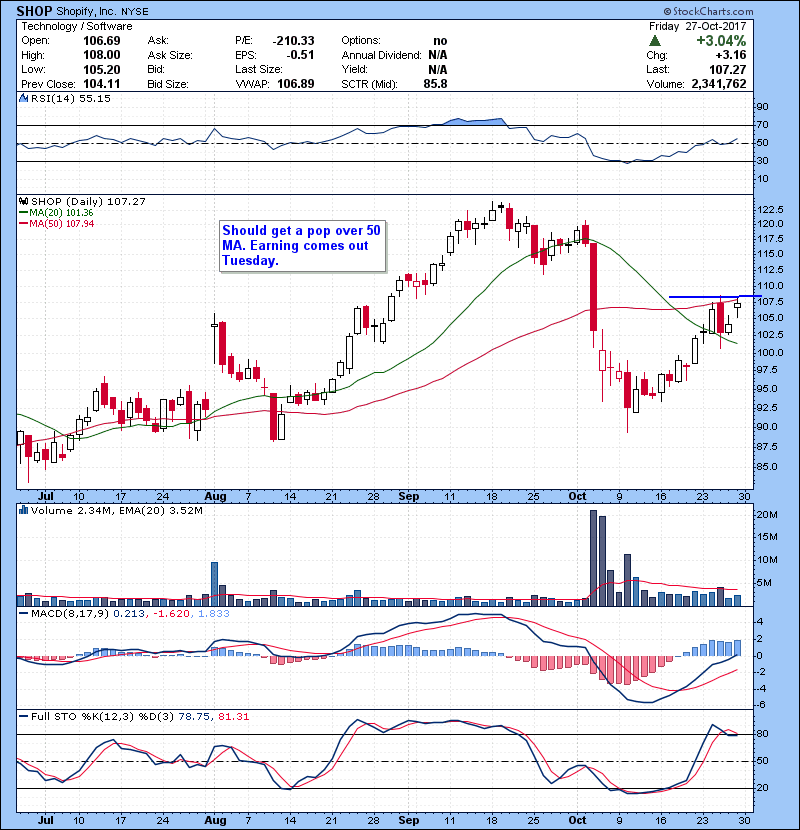The width and height of the screenshot is (800, 830).
Task: Click the Volume value 2,341,762
Action: click(718, 84)
